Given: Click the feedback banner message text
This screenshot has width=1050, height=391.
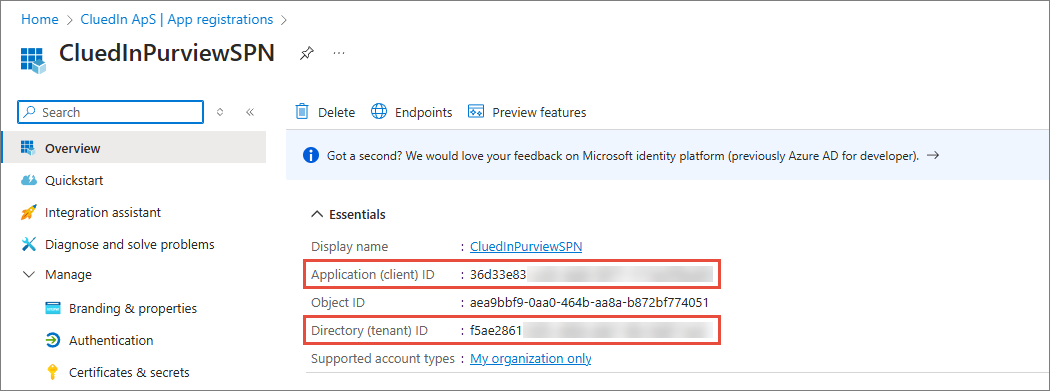Looking at the screenshot, I should 622,156.
